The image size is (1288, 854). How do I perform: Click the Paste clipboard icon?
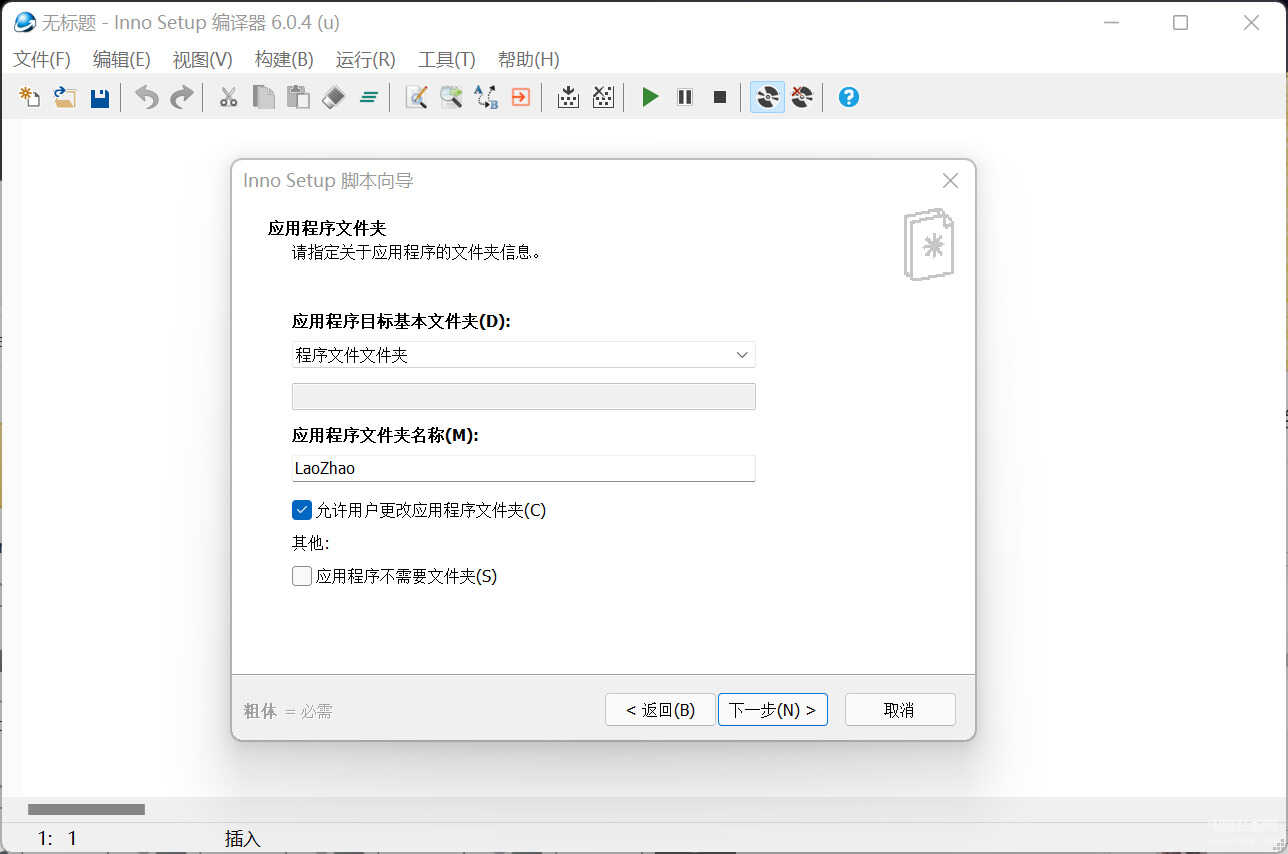[298, 97]
